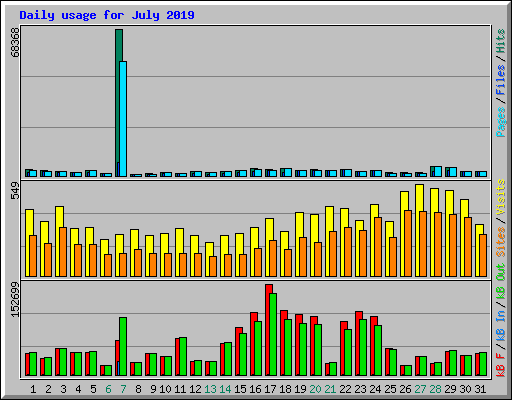The width and height of the screenshot is (512, 400).
Task: Click day label 17 on the x-axis
Action: tap(270, 389)
